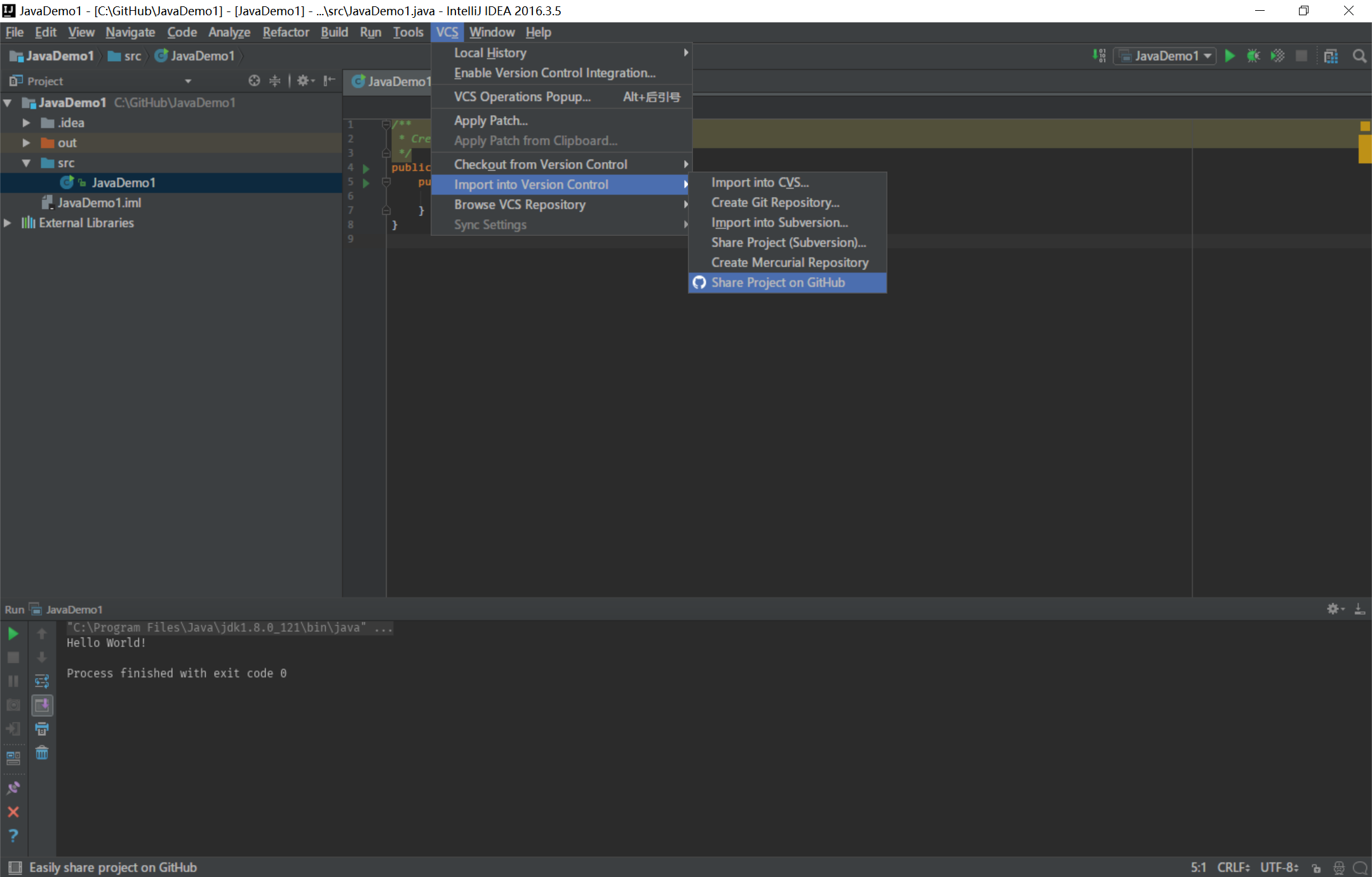Choose Share Project on GitHub
Screen dimensions: 1372x877
click(788, 283)
